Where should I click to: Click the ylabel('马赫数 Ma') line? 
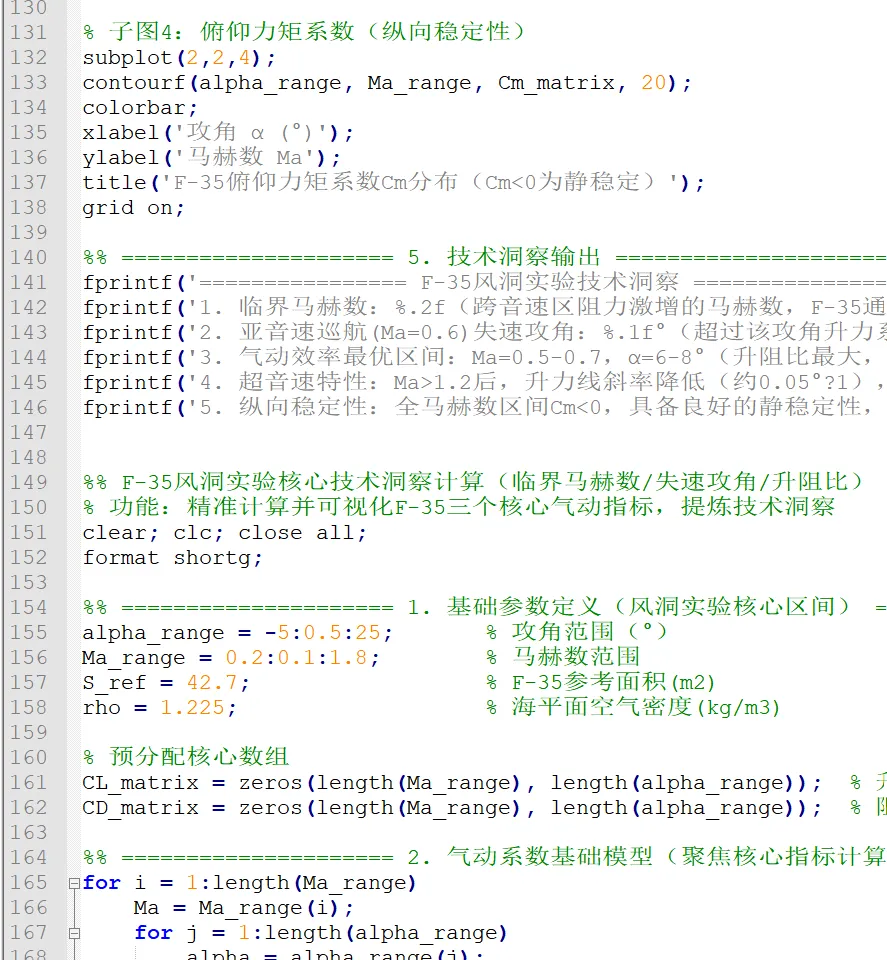[211, 157]
